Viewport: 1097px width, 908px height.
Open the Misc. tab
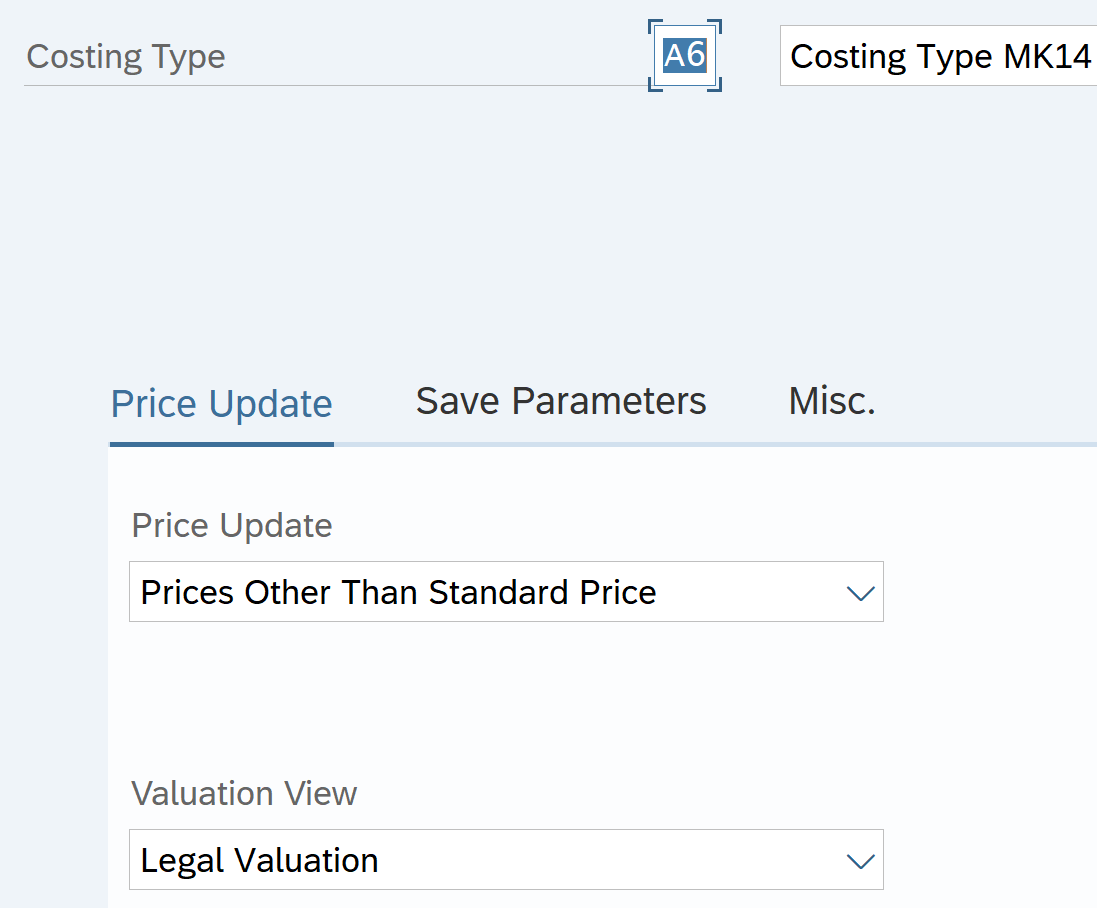click(x=832, y=401)
